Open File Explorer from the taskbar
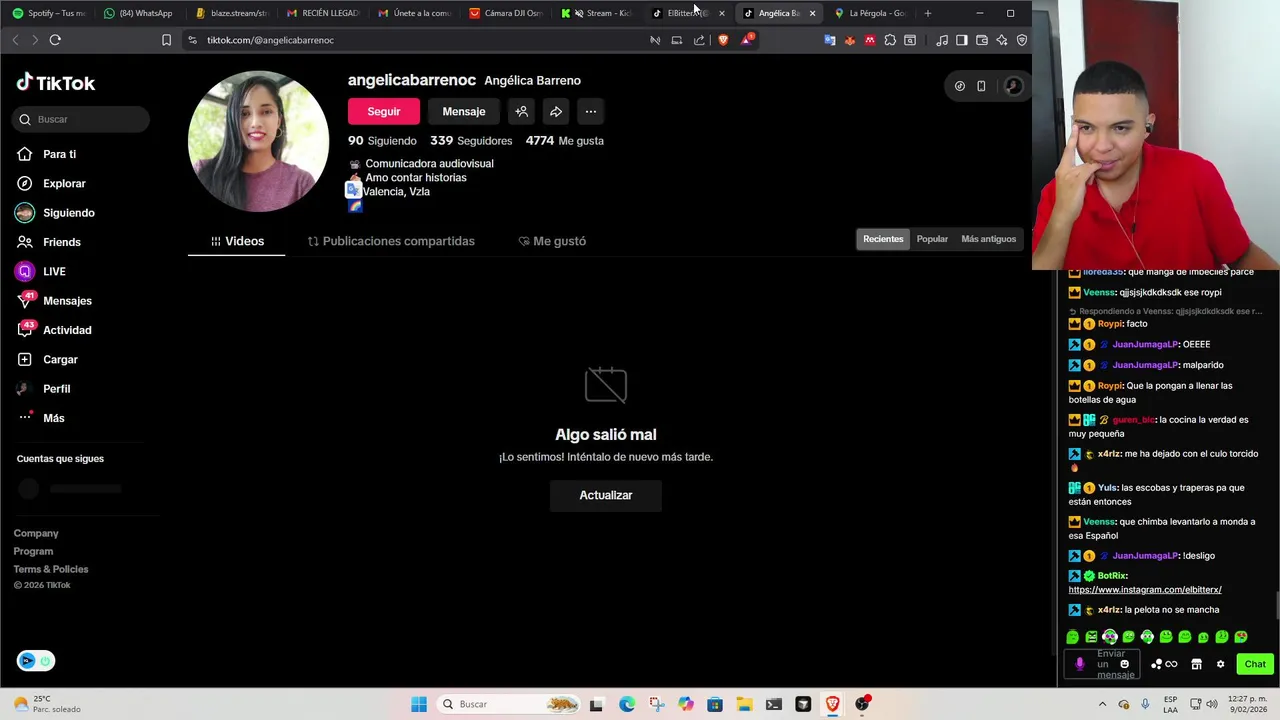This screenshot has width=1280, height=720. [x=744, y=704]
